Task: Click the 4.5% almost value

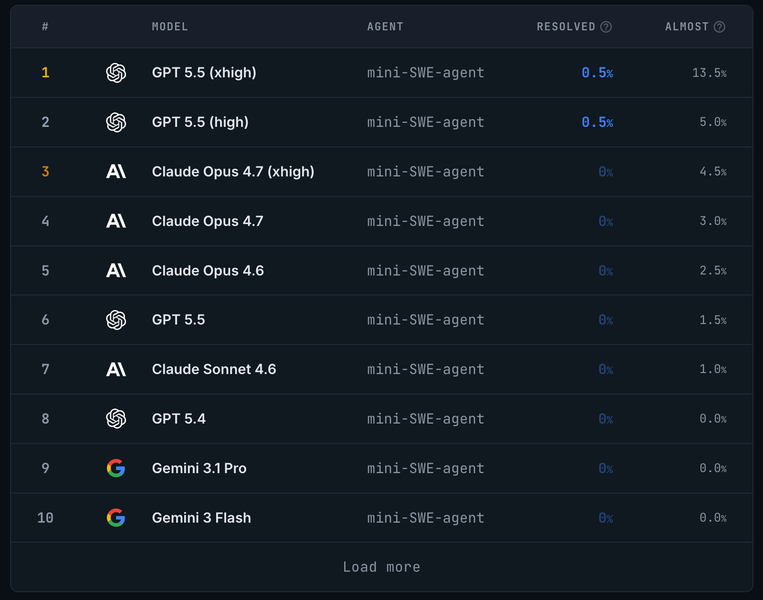Action: pyautogui.click(x=713, y=172)
